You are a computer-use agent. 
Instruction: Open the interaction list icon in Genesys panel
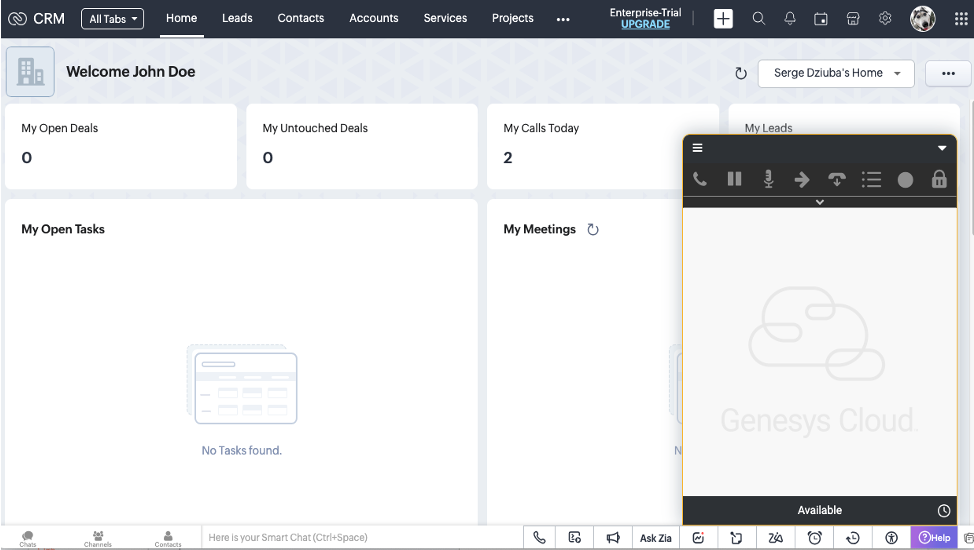pos(872,180)
